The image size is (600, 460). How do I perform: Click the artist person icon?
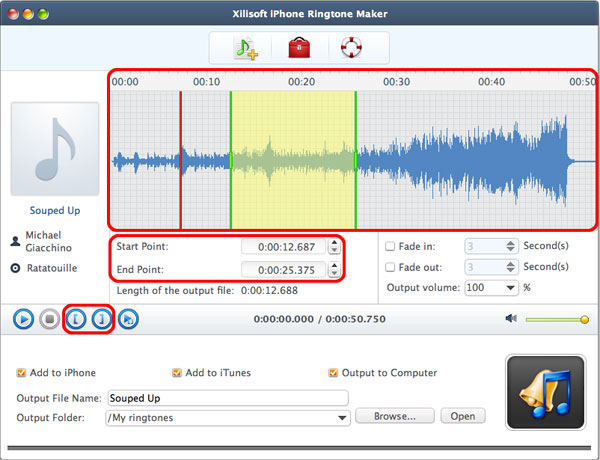(15, 241)
